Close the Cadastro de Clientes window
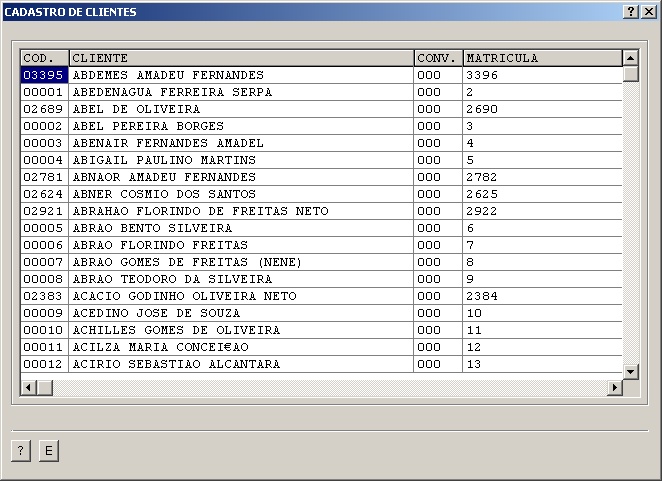Viewport: 662px width, 481px height. click(648, 11)
